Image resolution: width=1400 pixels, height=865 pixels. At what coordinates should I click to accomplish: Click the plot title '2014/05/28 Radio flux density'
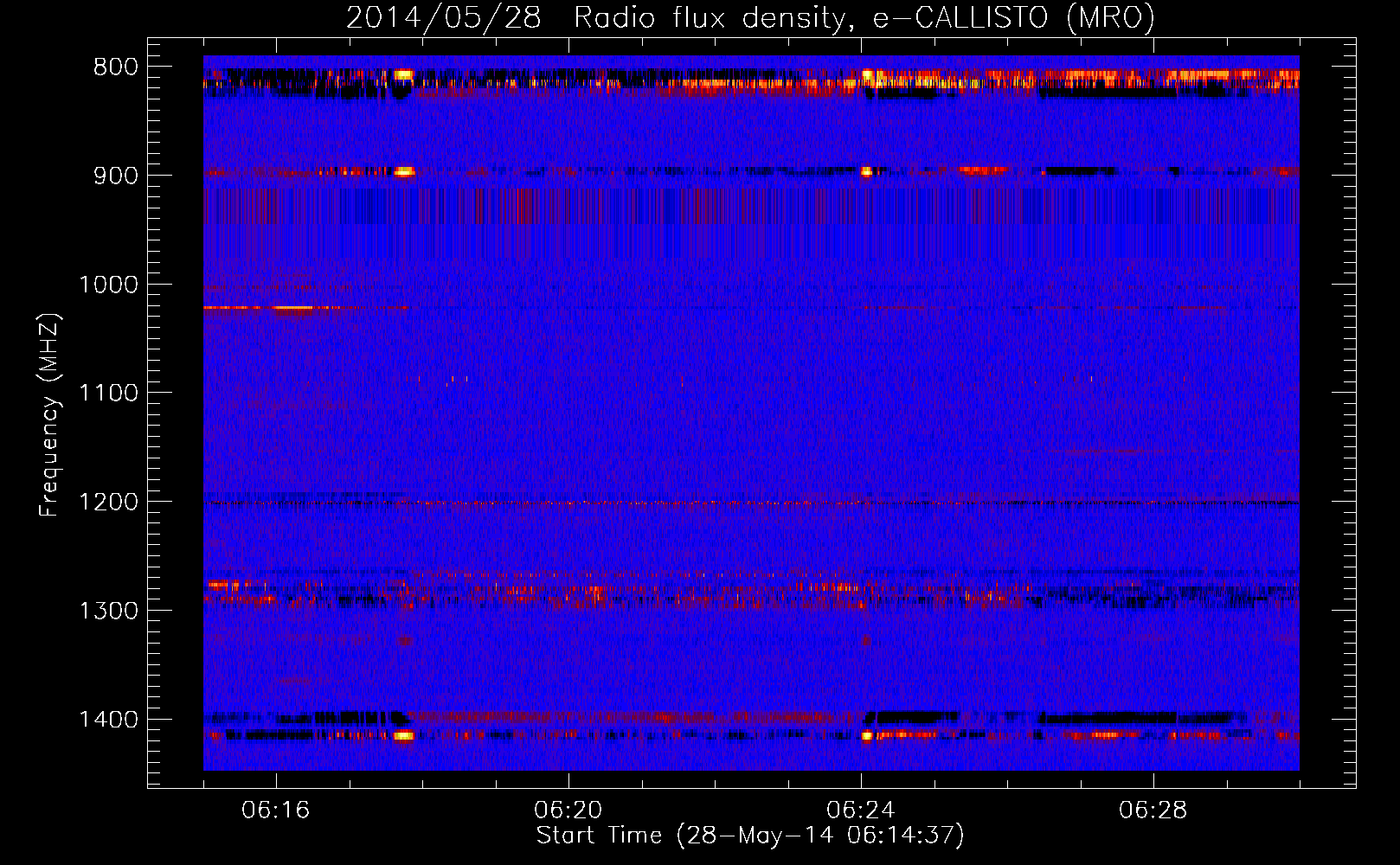pyautogui.click(x=750, y=17)
